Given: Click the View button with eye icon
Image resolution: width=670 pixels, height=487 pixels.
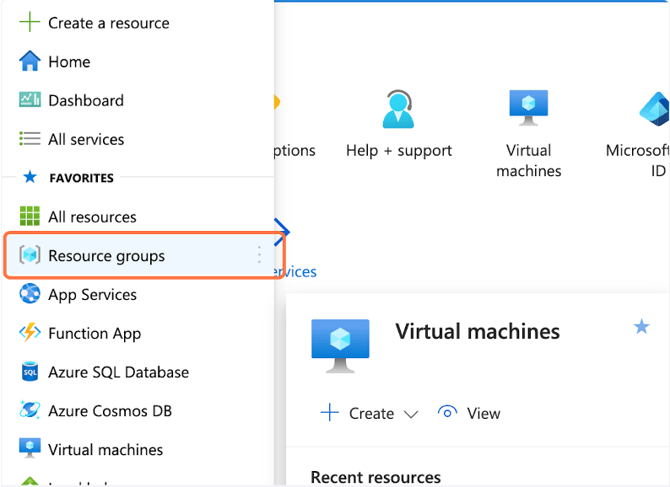Looking at the screenshot, I should click(470, 413).
